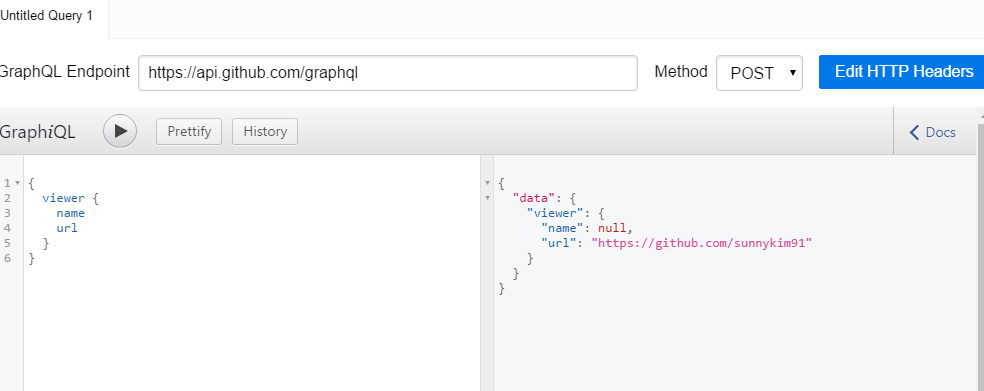The image size is (984, 391).
Task: Click the "viewer" key in response
Action: pyautogui.click(x=555, y=213)
